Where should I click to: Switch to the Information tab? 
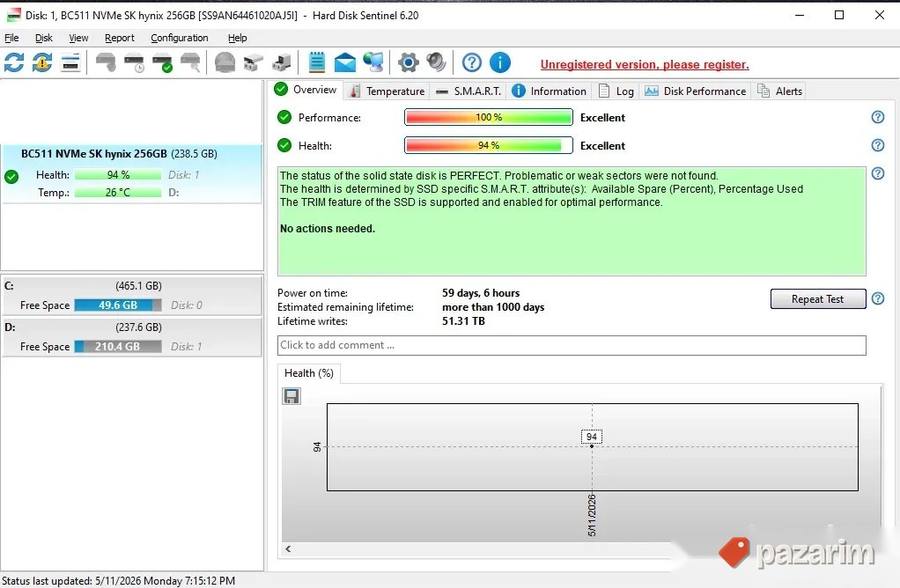(x=549, y=91)
